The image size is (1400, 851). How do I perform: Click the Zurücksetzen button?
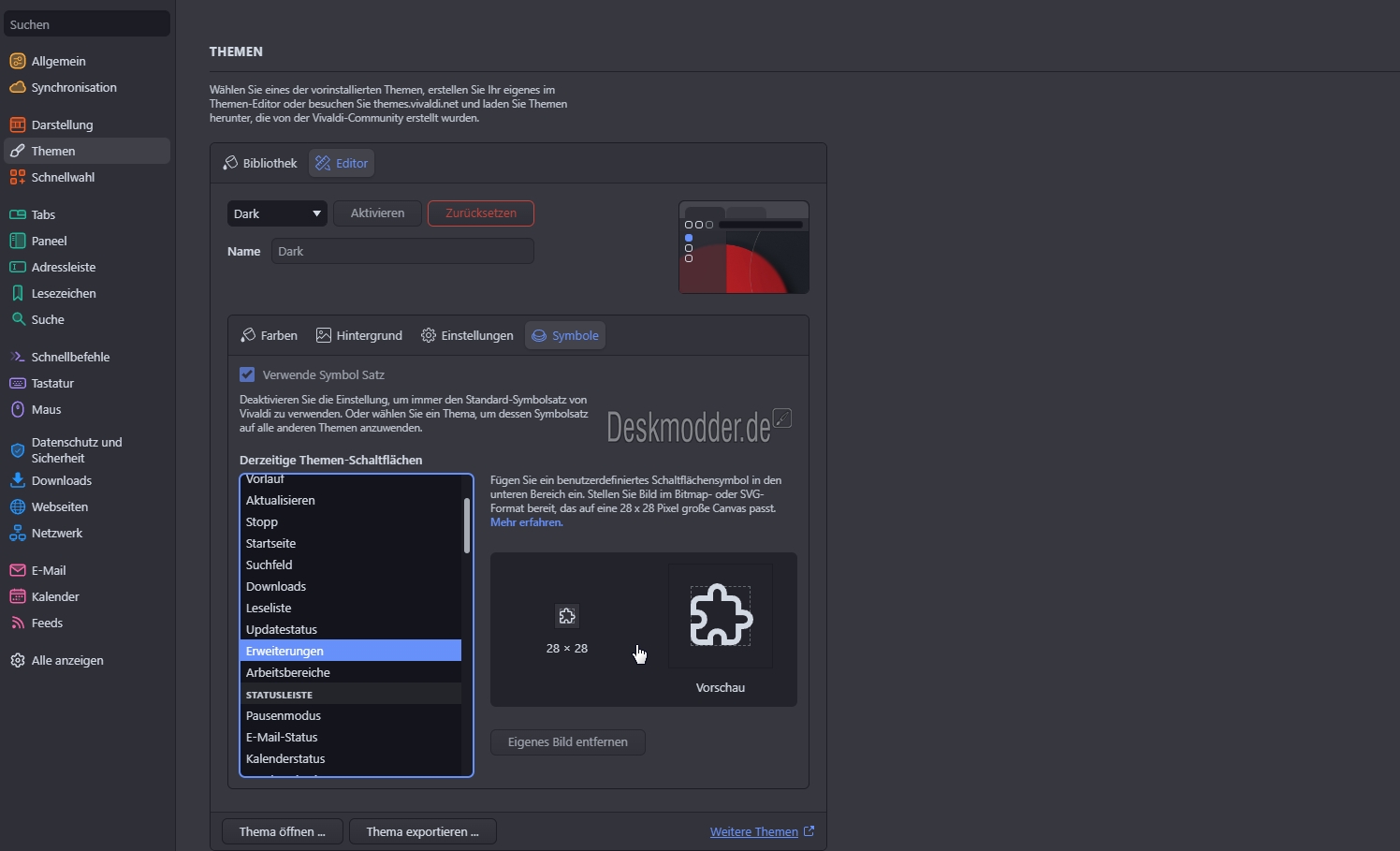click(x=480, y=213)
